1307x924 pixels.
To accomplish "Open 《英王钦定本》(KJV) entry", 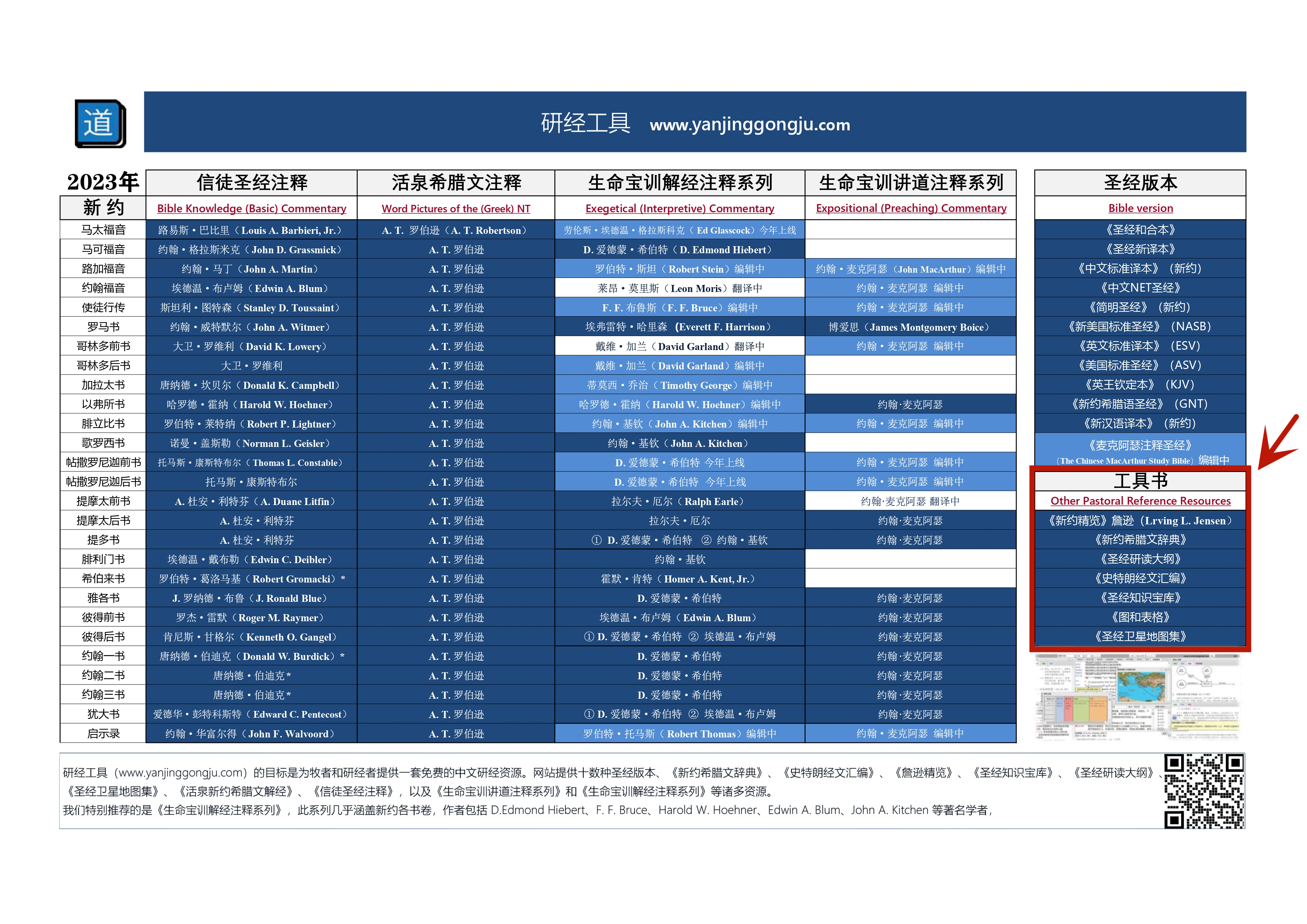I will 1140,385.
